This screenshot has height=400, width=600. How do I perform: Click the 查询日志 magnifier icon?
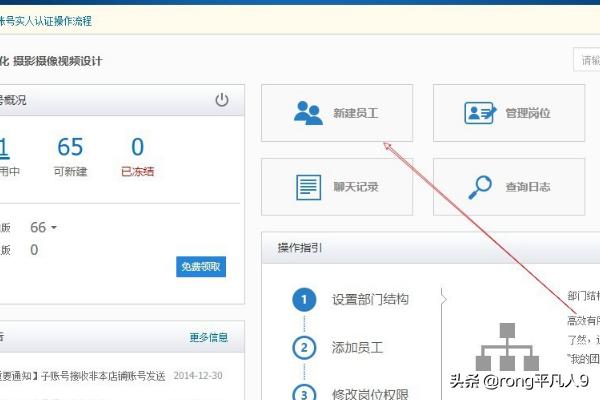pyautogui.click(x=481, y=186)
